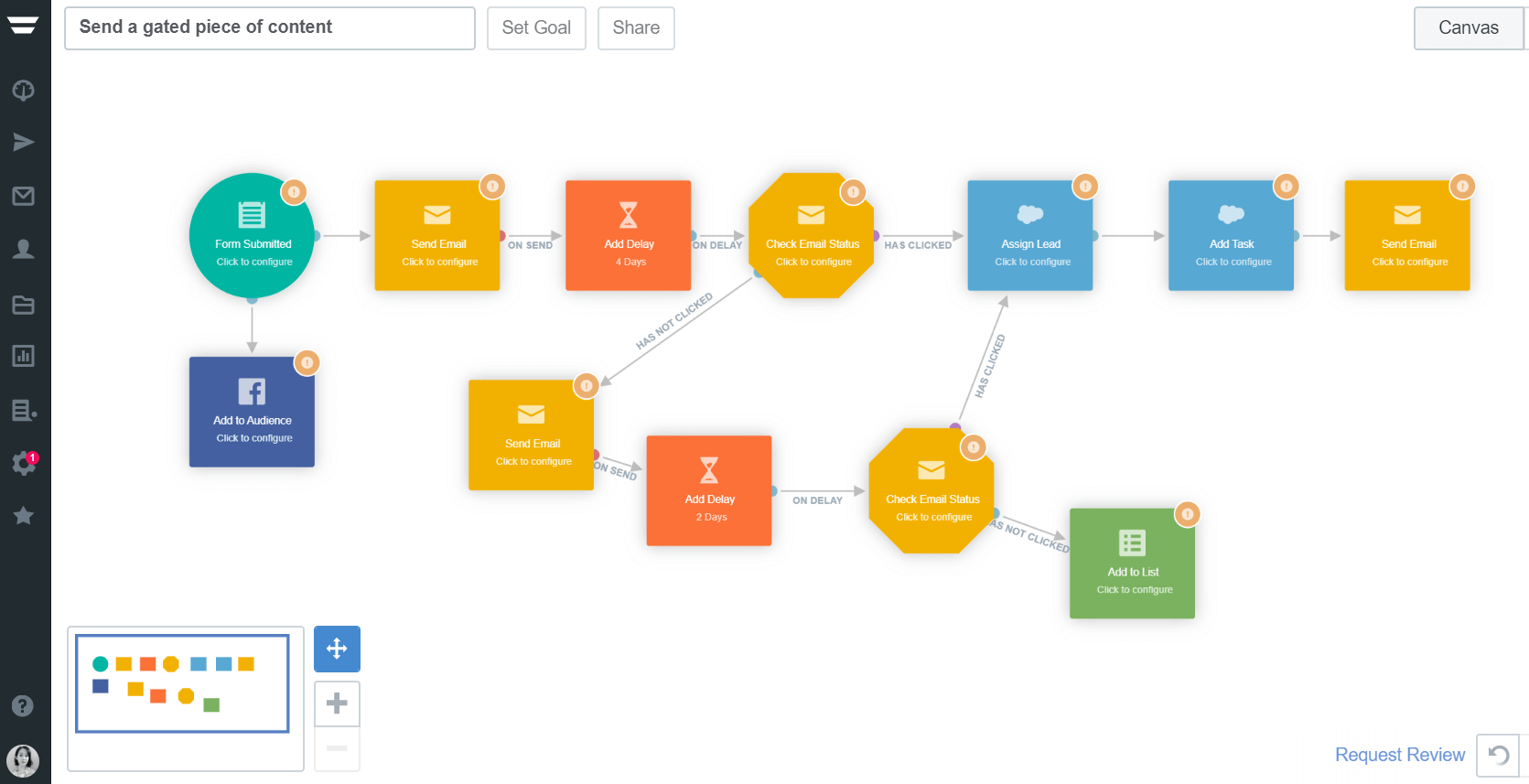Click the Share button

[x=636, y=28]
